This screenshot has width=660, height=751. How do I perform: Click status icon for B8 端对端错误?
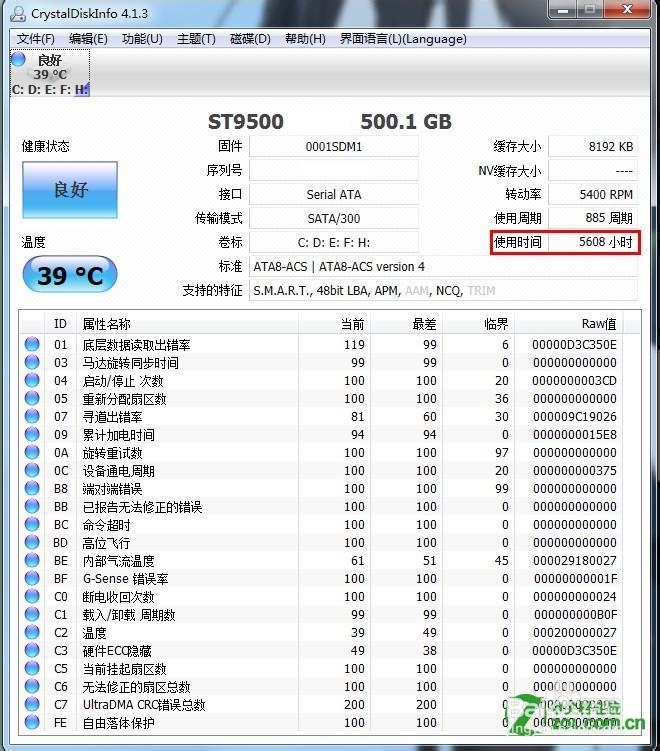(32, 488)
